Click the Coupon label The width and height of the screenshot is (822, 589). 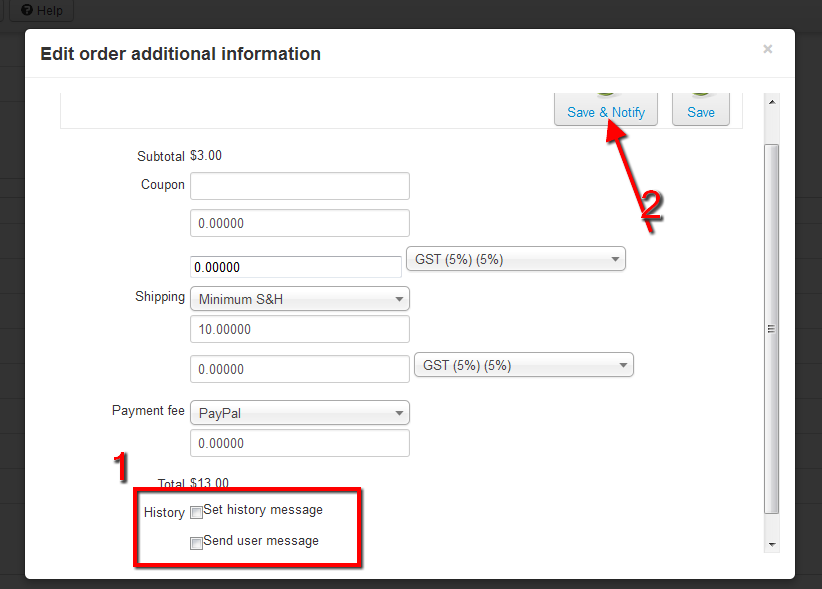163,185
